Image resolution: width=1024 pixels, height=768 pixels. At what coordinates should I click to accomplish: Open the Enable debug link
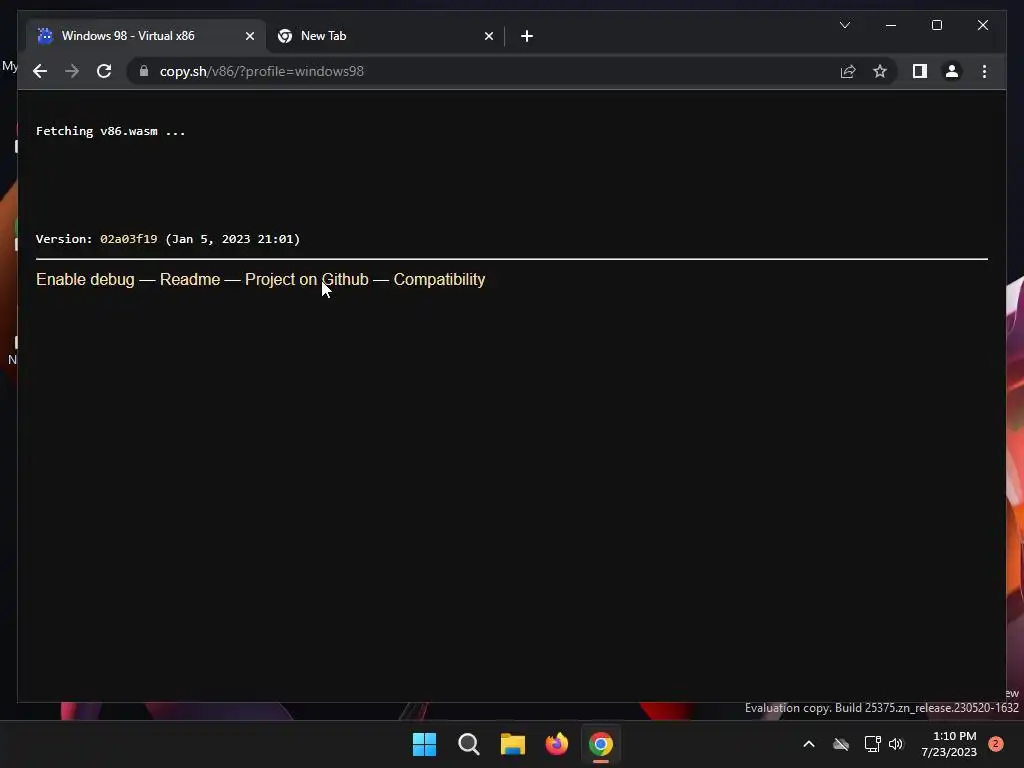(x=85, y=280)
